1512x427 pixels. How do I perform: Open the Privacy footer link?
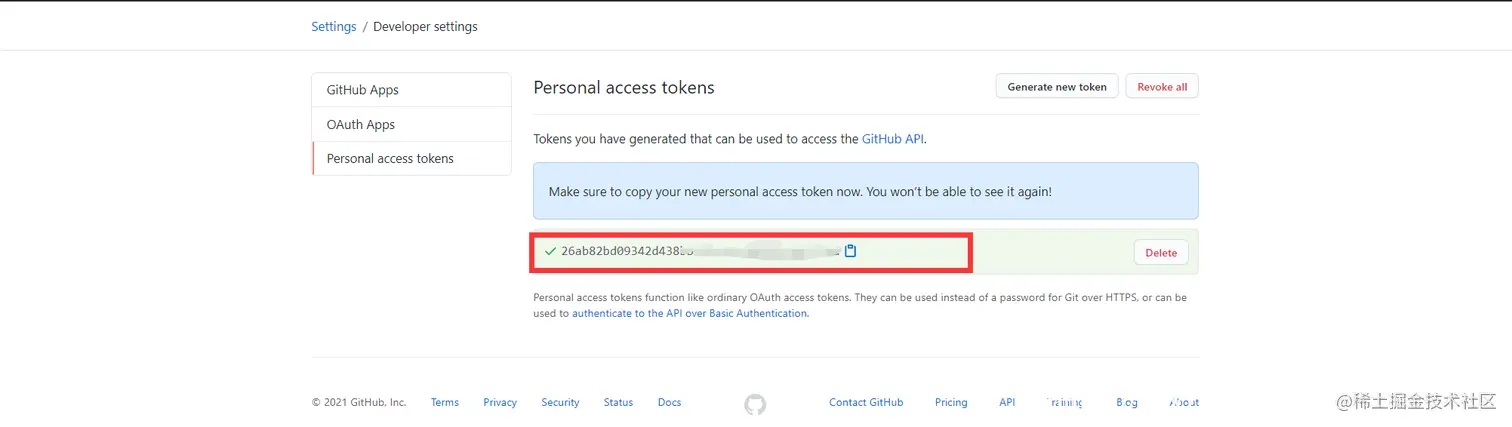(500, 403)
